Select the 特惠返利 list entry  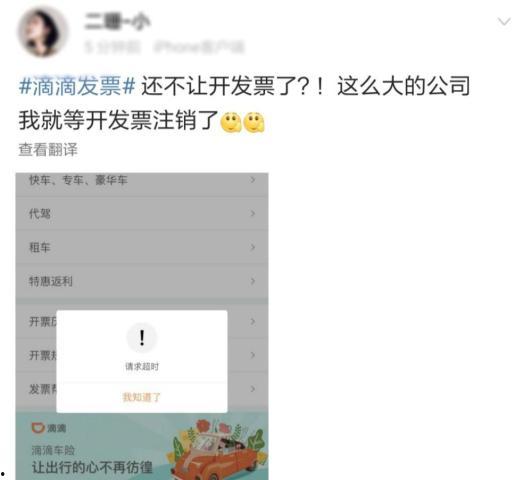pyautogui.click(x=142, y=281)
